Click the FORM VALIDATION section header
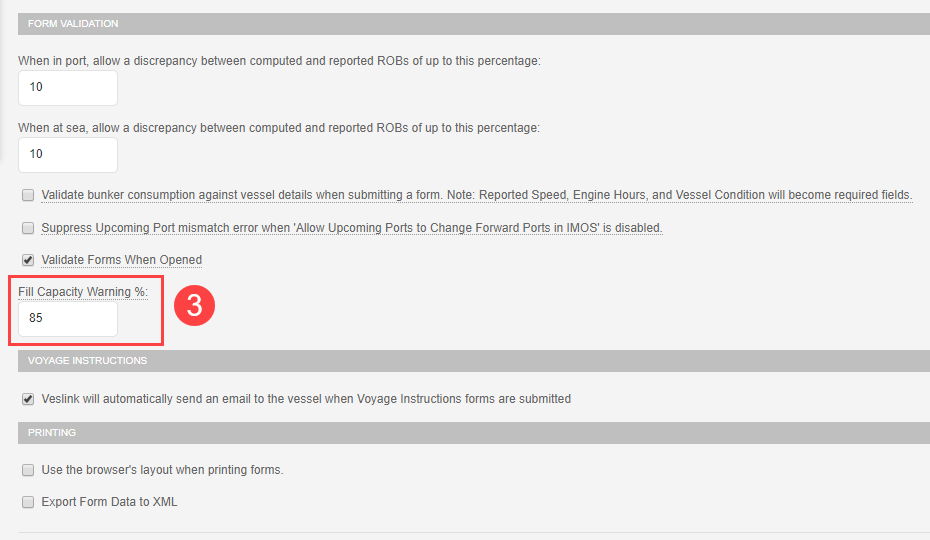 coord(73,23)
